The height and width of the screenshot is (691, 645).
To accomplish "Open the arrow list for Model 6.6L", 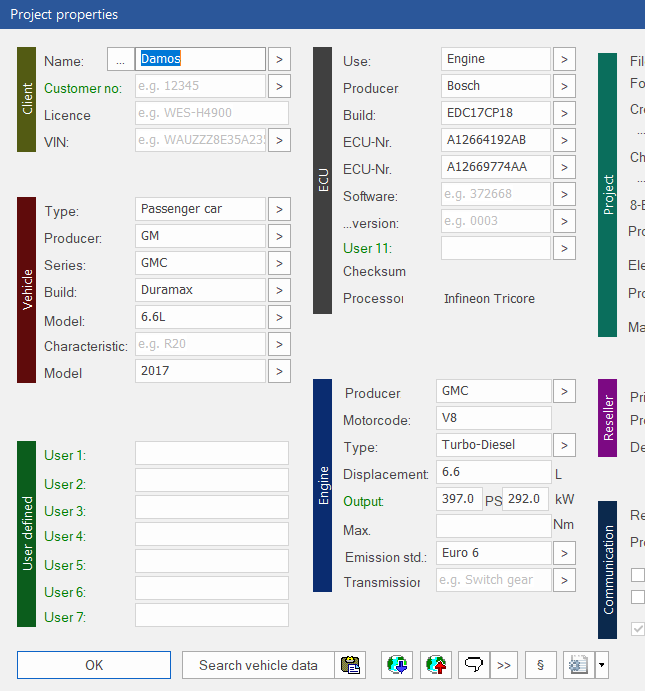I will click(x=279, y=317).
